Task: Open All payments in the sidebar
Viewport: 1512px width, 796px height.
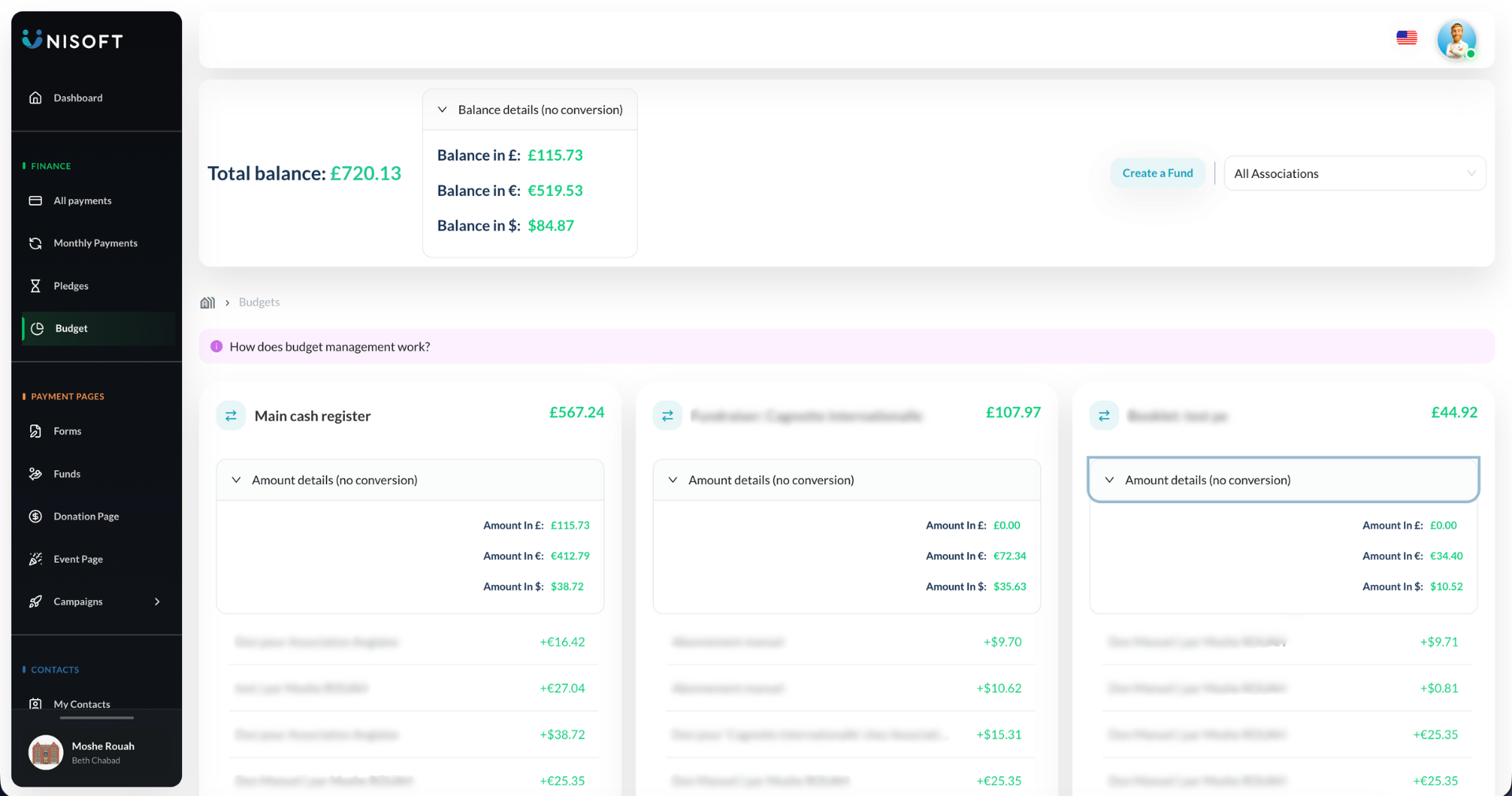Action: [82, 201]
